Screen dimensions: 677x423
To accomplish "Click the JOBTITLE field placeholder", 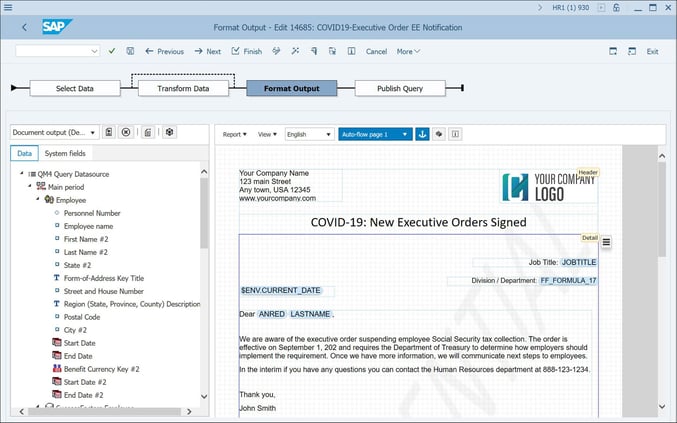I will [579, 262].
